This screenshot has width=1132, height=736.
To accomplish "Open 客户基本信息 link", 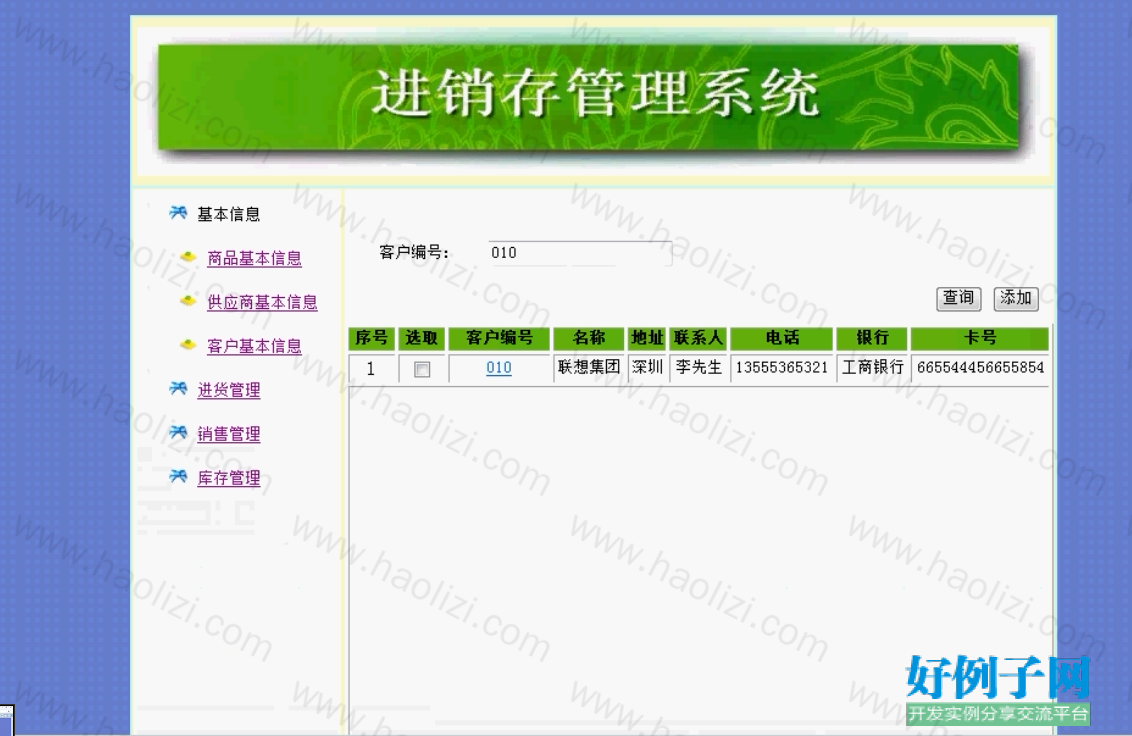I will coord(254,347).
